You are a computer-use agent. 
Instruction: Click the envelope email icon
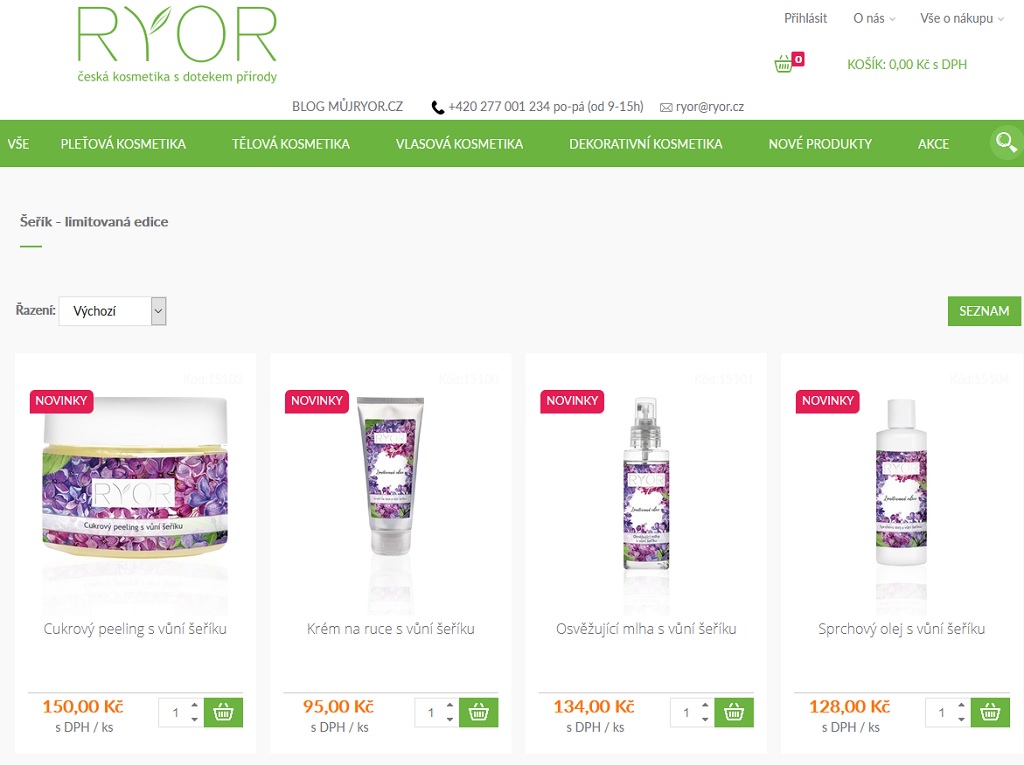(666, 107)
